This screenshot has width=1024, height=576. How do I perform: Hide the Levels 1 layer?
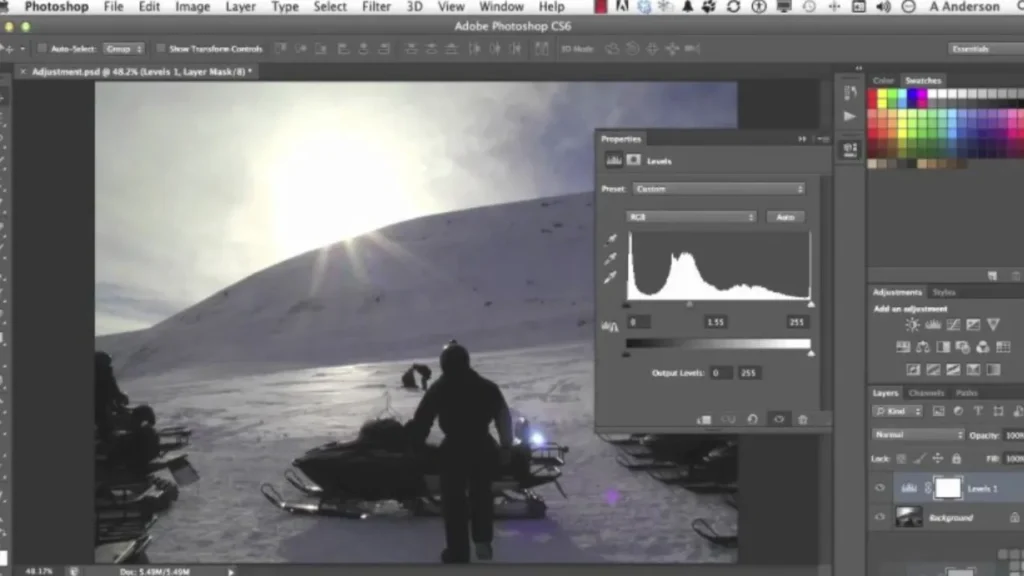point(880,488)
